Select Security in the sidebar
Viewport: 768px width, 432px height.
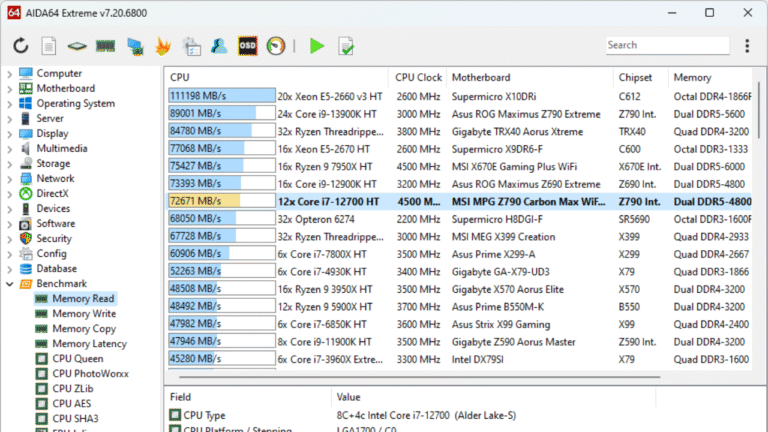pyautogui.click(x=54, y=239)
